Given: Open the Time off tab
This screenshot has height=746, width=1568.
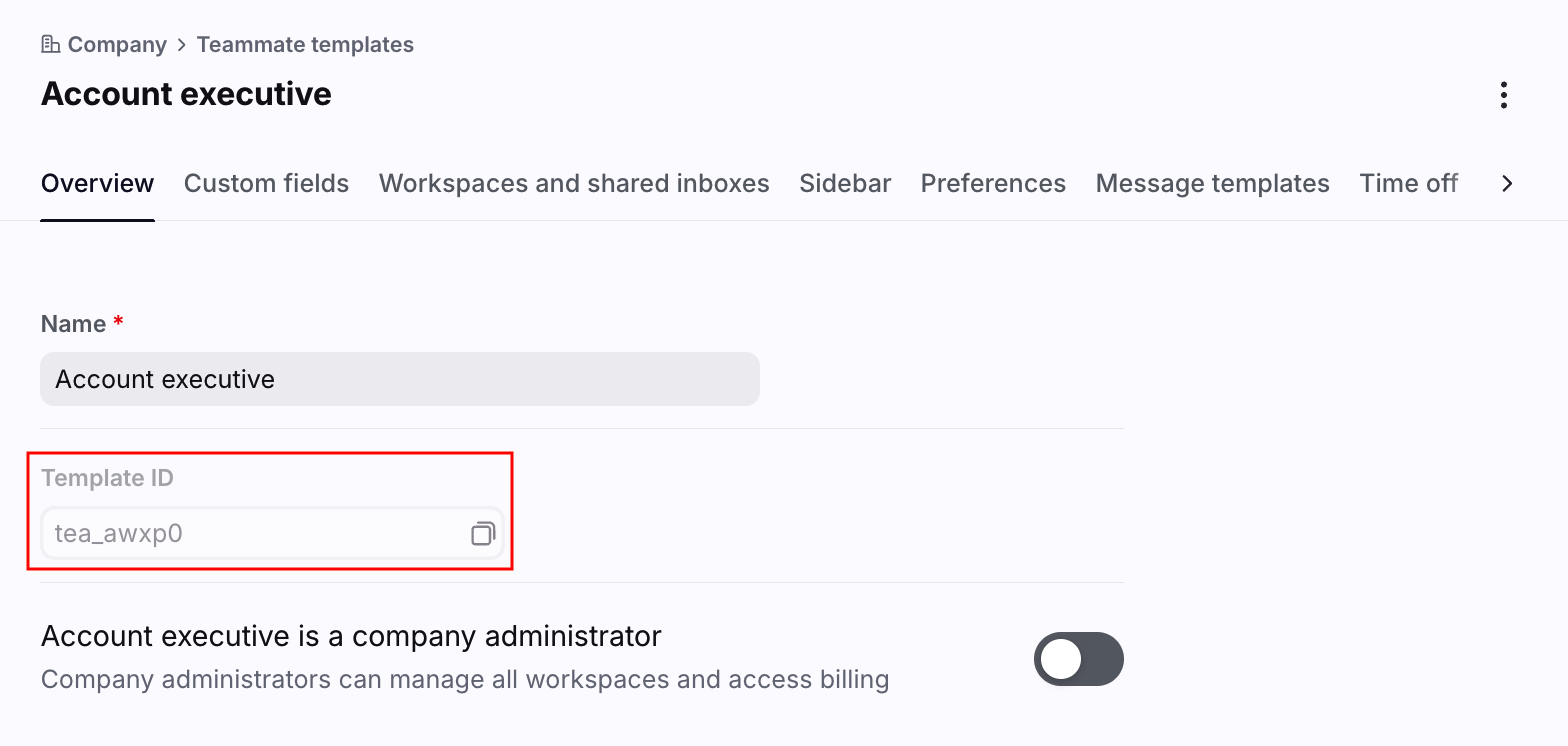Looking at the screenshot, I should (1408, 184).
